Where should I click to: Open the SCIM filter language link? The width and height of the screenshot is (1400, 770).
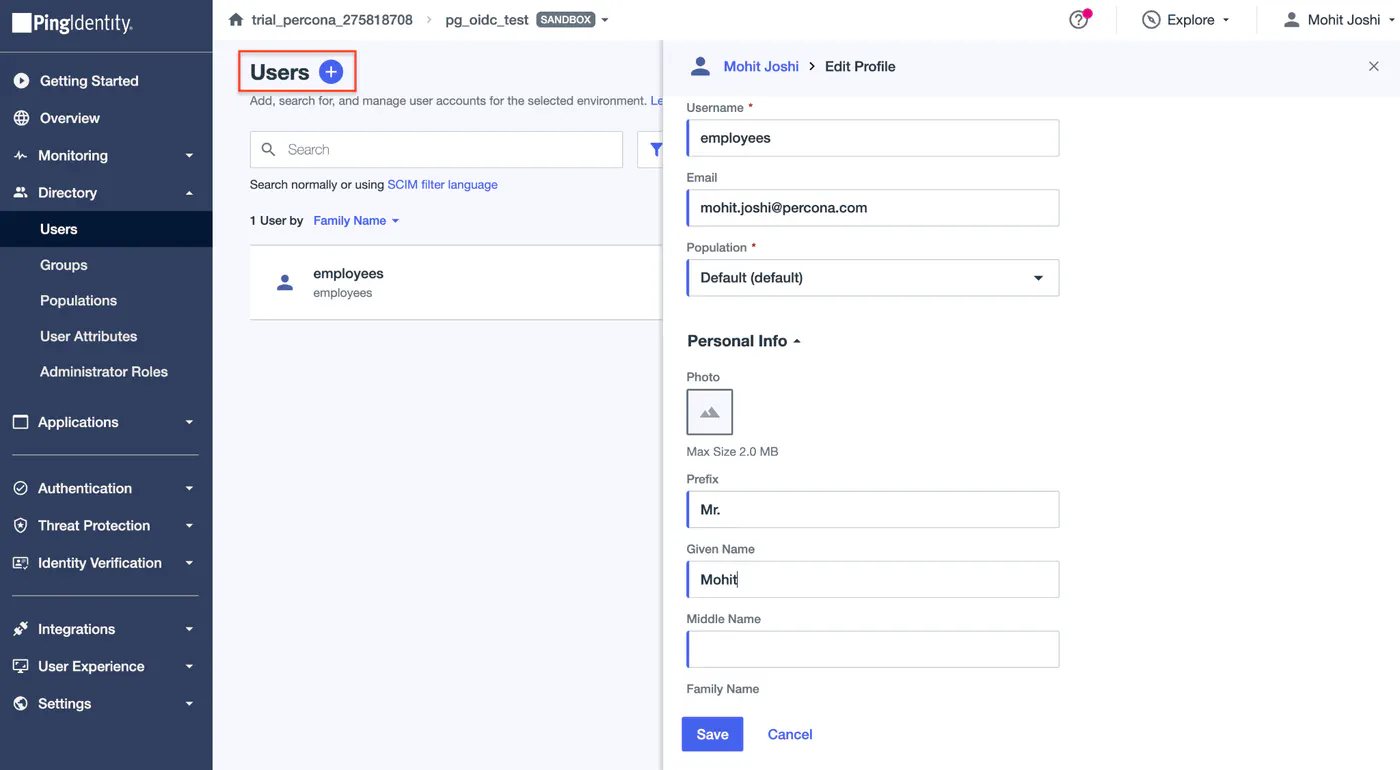click(442, 185)
